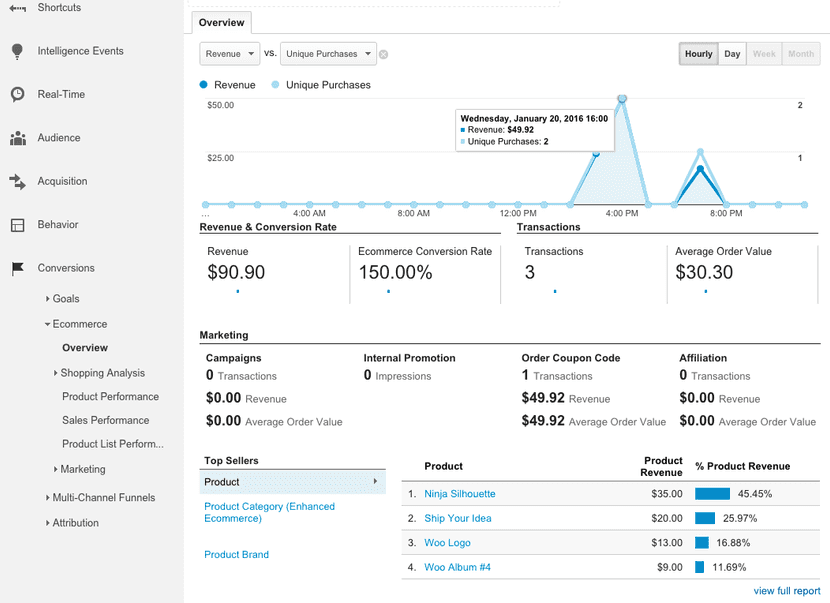Viewport: 830px width, 603px height.
Task: Switch chart granularity to Day
Action: pyautogui.click(x=732, y=54)
